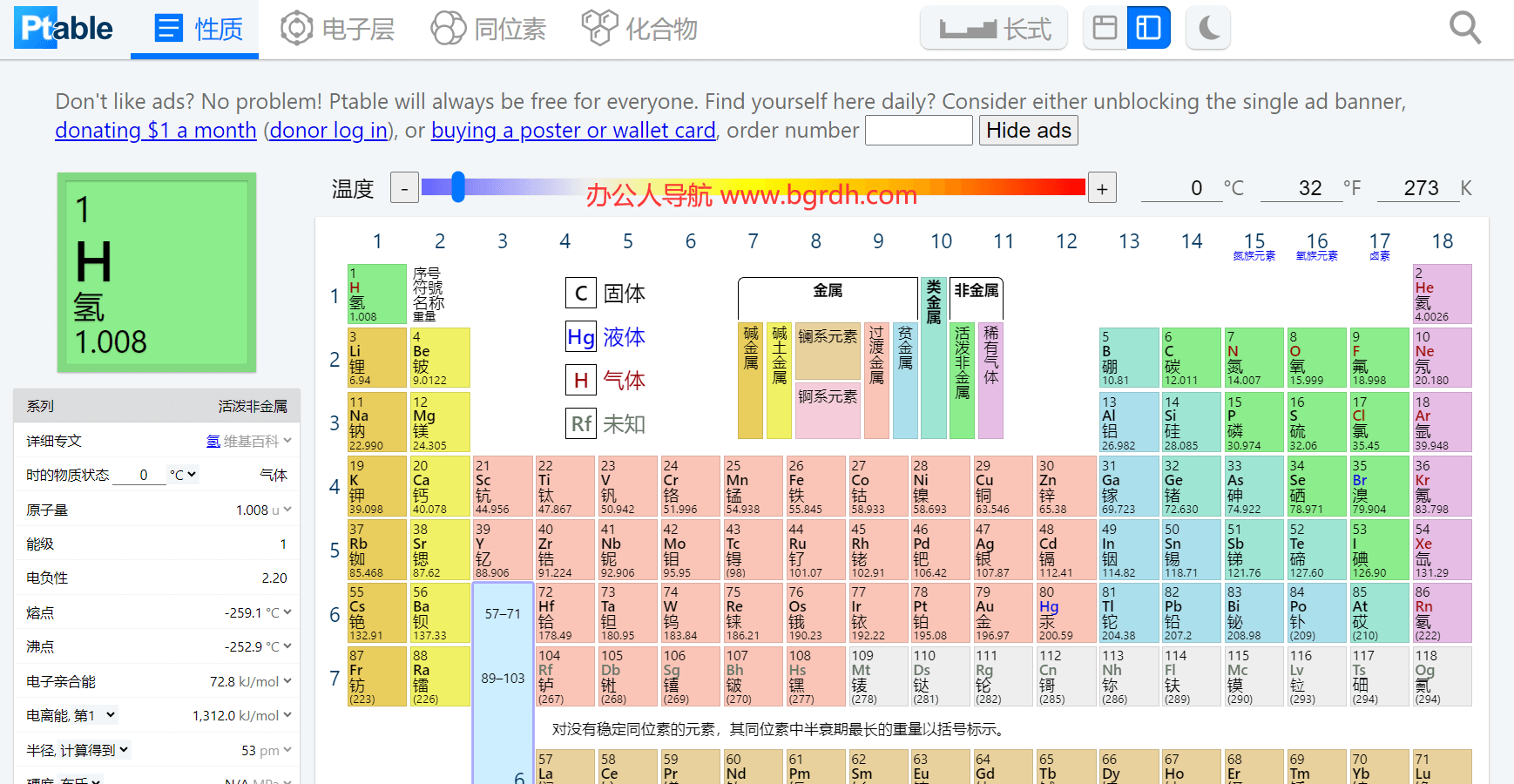Toggle the C 固体 legend key

(581, 294)
